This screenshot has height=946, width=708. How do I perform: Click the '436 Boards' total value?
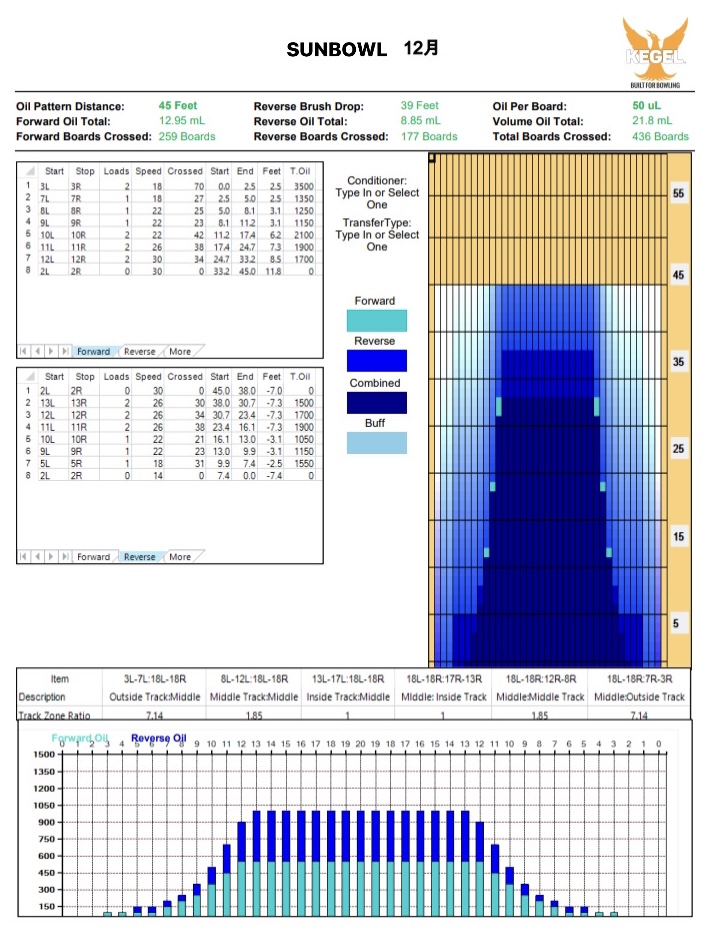pyautogui.click(x=660, y=136)
